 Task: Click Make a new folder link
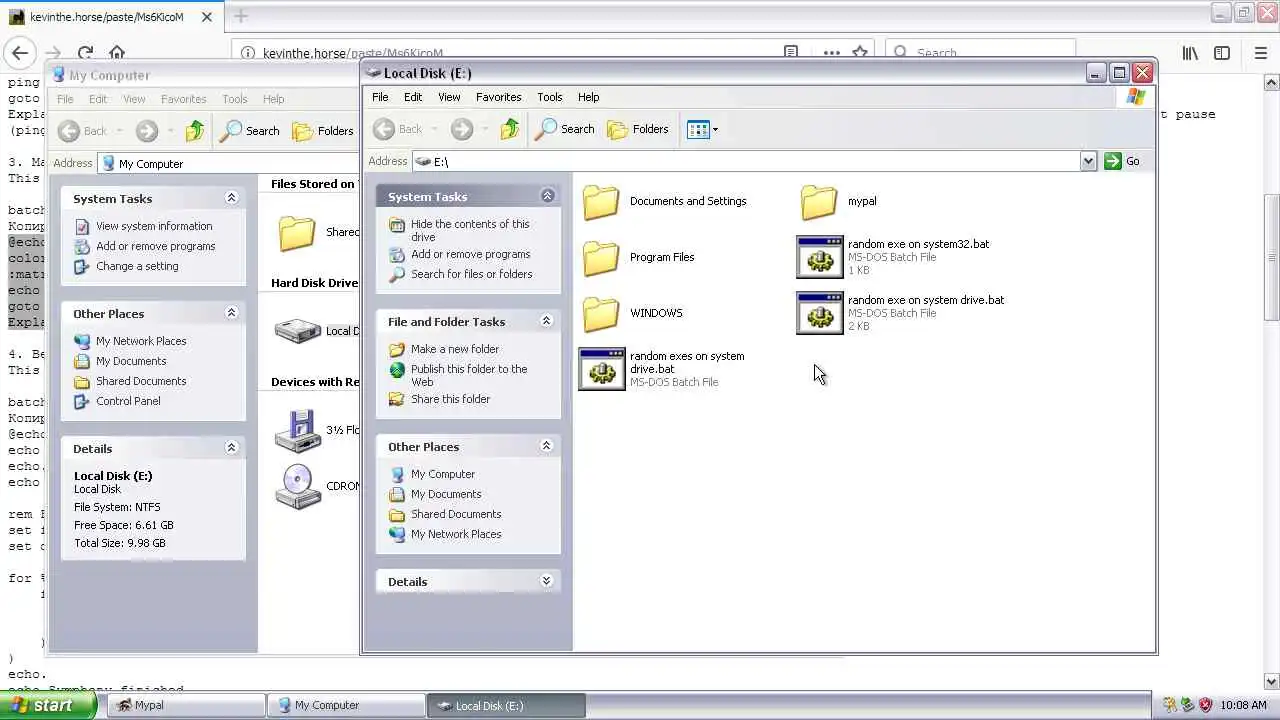pos(454,349)
